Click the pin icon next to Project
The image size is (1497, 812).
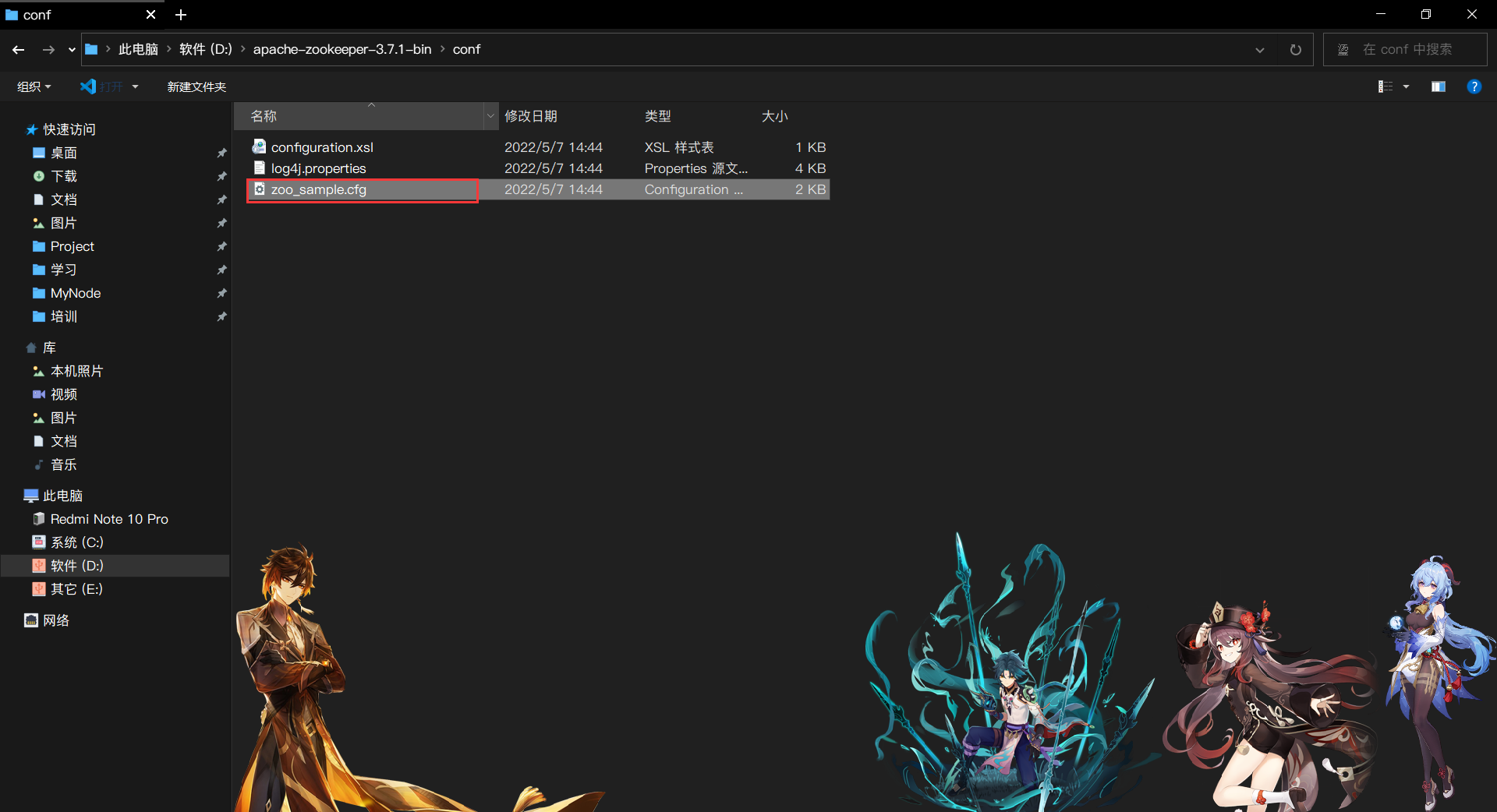(x=221, y=246)
